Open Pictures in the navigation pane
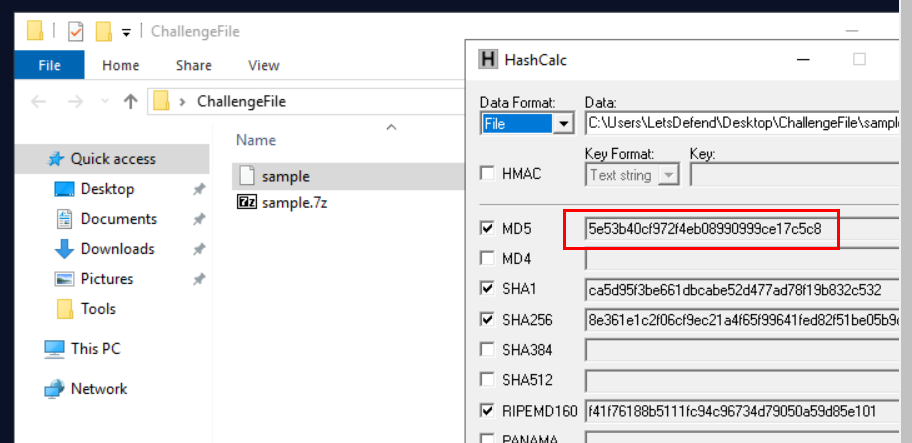This screenshot has width=912, height=443. point(106,279)
